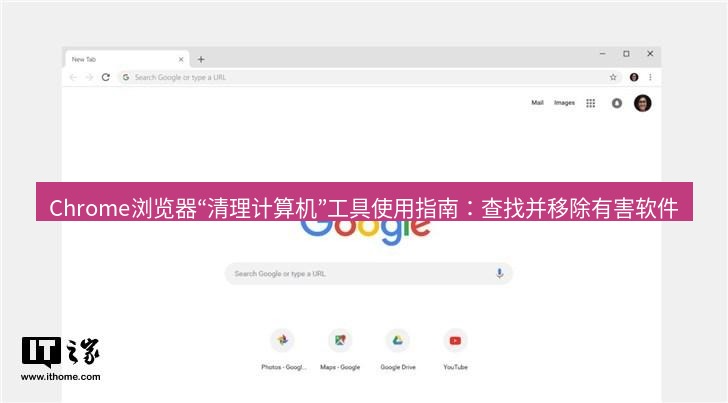Go back with the back arrow
This screenshot has width=728, height=403.
point(73,77)
